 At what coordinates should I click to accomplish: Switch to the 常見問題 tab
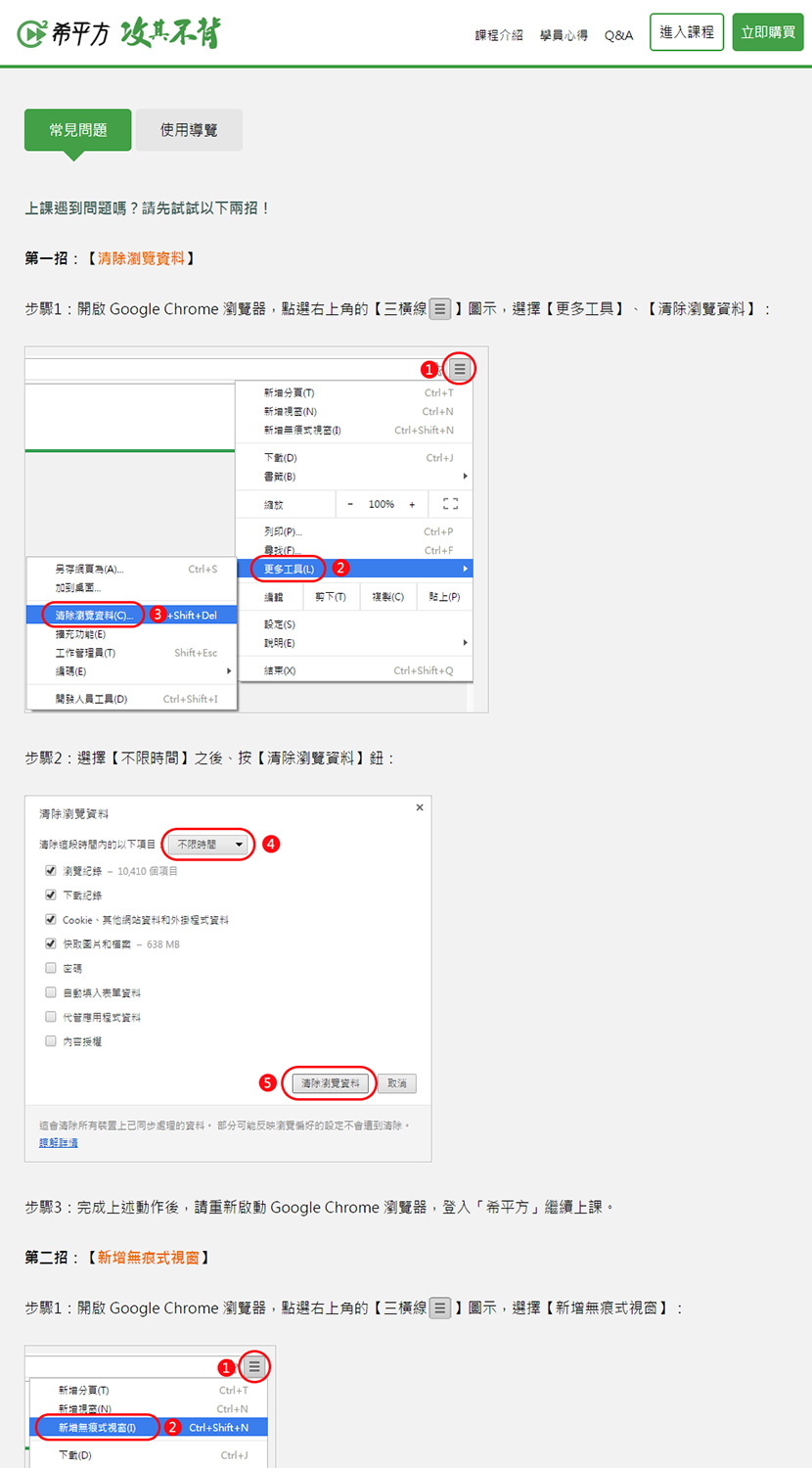tap(78, 130)
